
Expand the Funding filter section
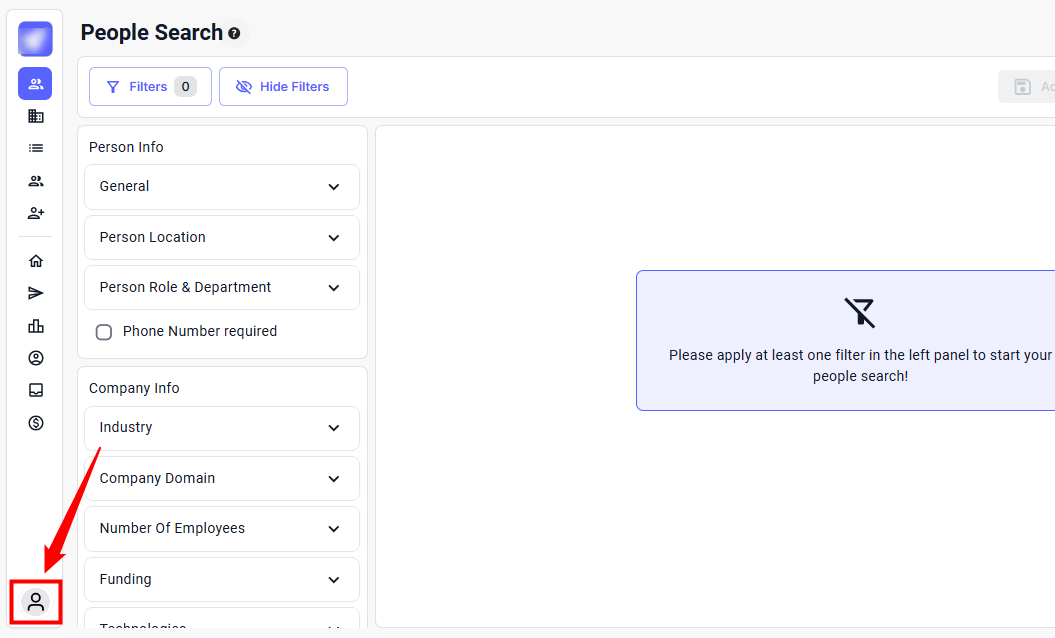221,580
